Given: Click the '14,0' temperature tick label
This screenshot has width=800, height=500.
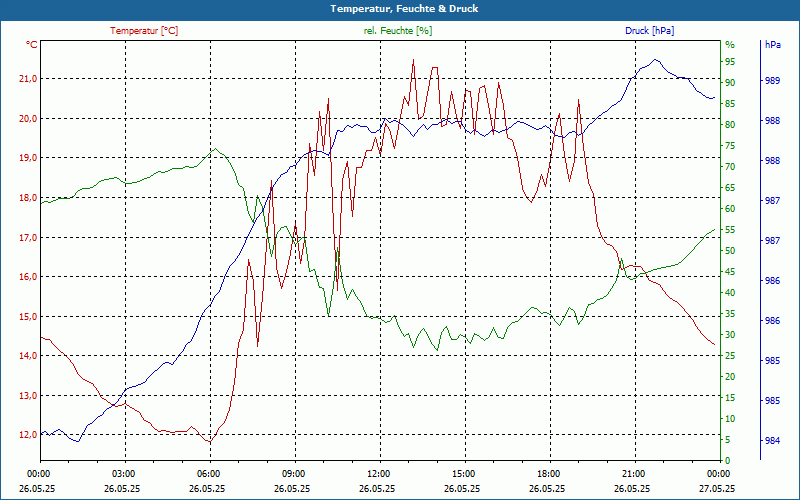Looking at the screenshot, I should point(29,356).
